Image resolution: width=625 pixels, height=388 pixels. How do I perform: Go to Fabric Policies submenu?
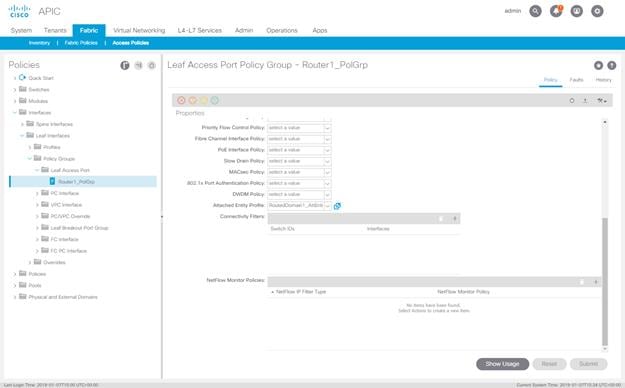pyautogui.click(x=81, y=43)
